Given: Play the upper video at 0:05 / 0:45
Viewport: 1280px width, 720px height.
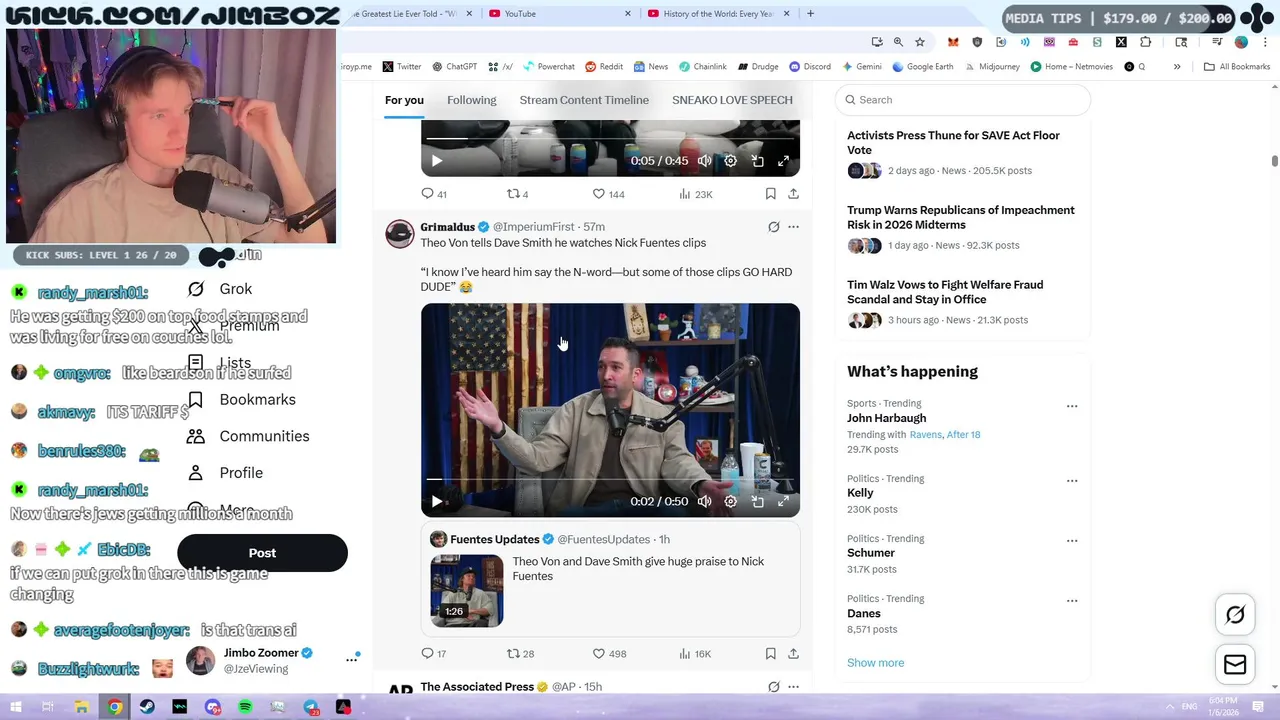Looking at the screenshot, I should 436,160.
